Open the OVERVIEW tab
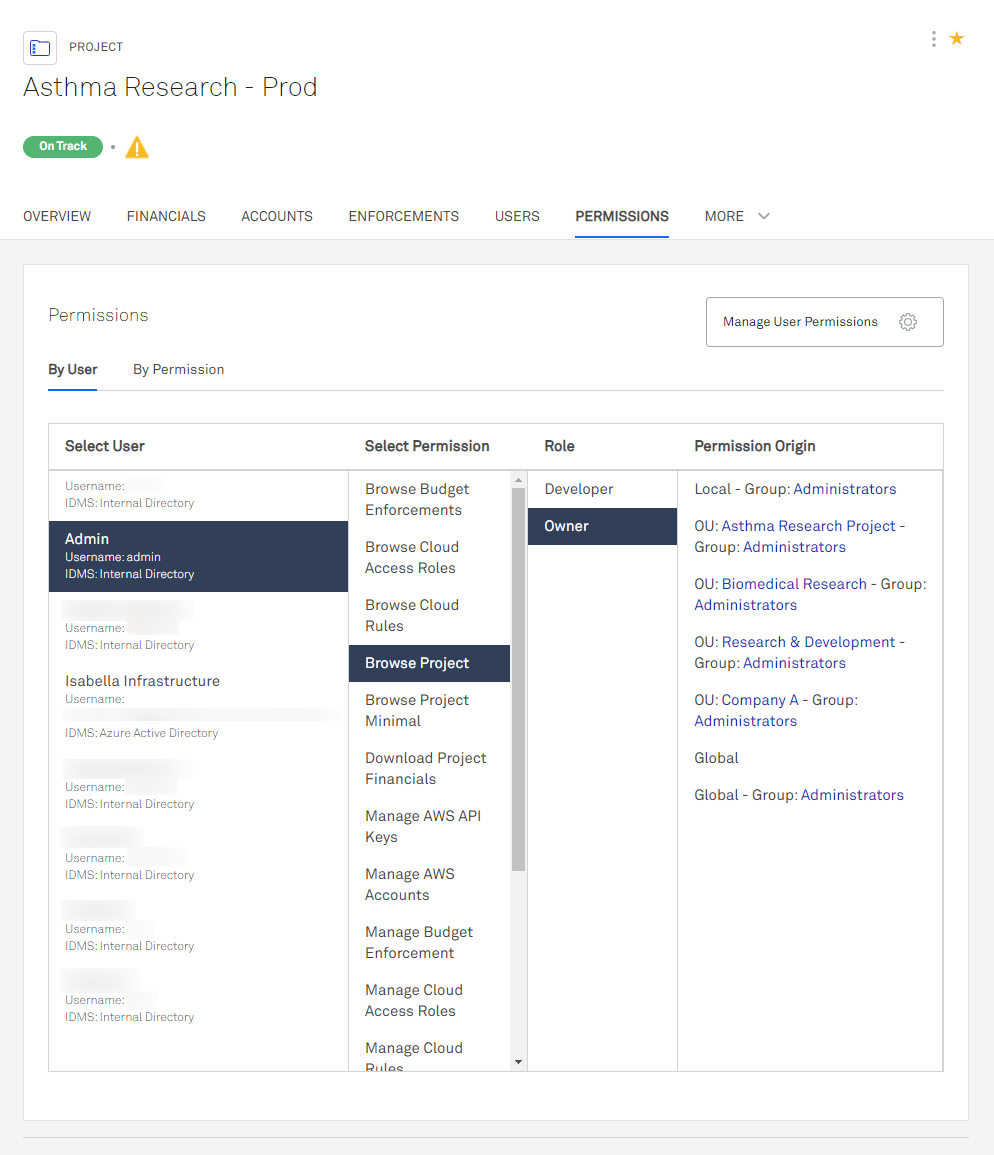Viewport: 994px width, 1155px height. pos(57,216)
